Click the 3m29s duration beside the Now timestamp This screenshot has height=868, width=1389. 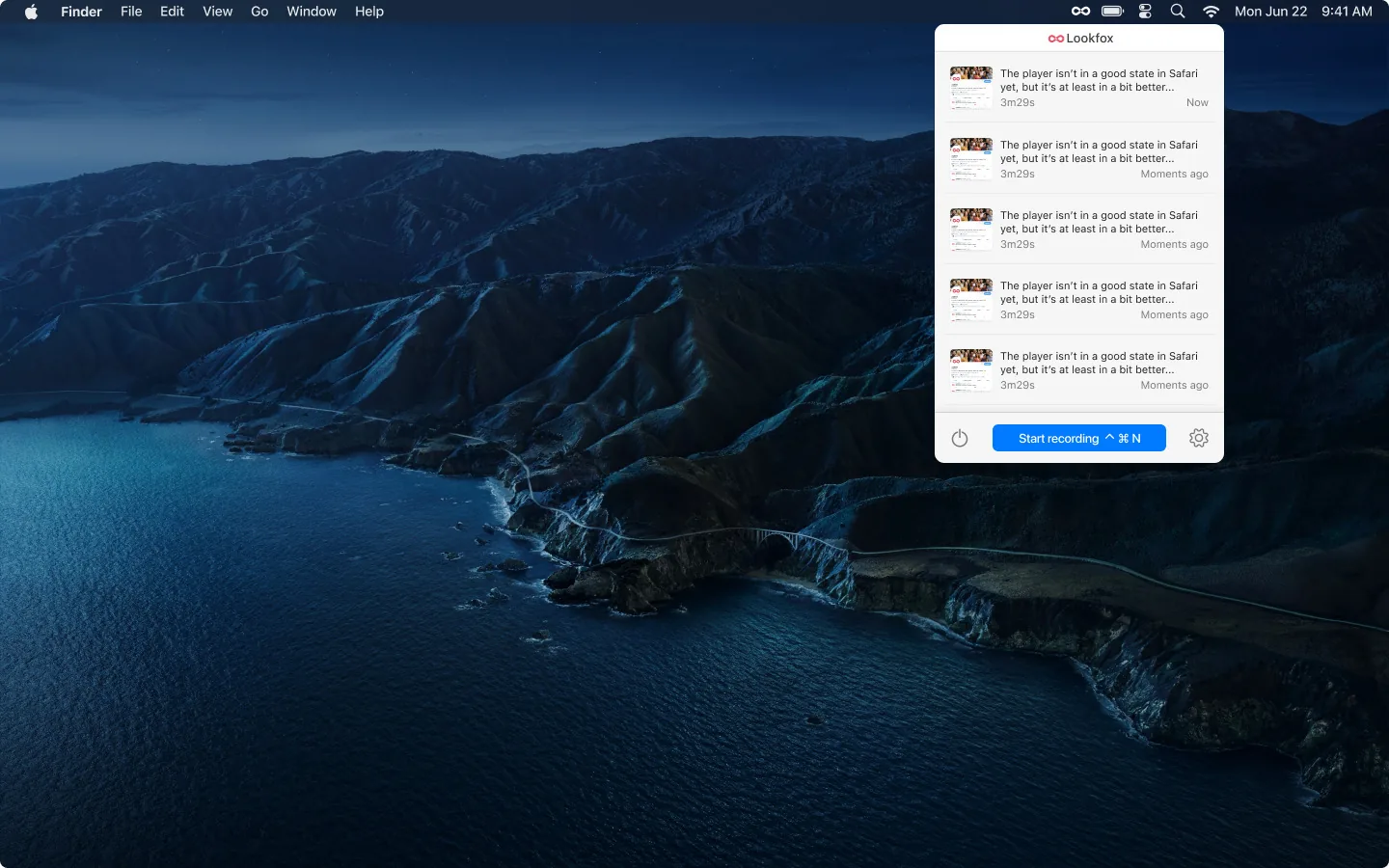pyautogui.click(x=1018, y=102)
